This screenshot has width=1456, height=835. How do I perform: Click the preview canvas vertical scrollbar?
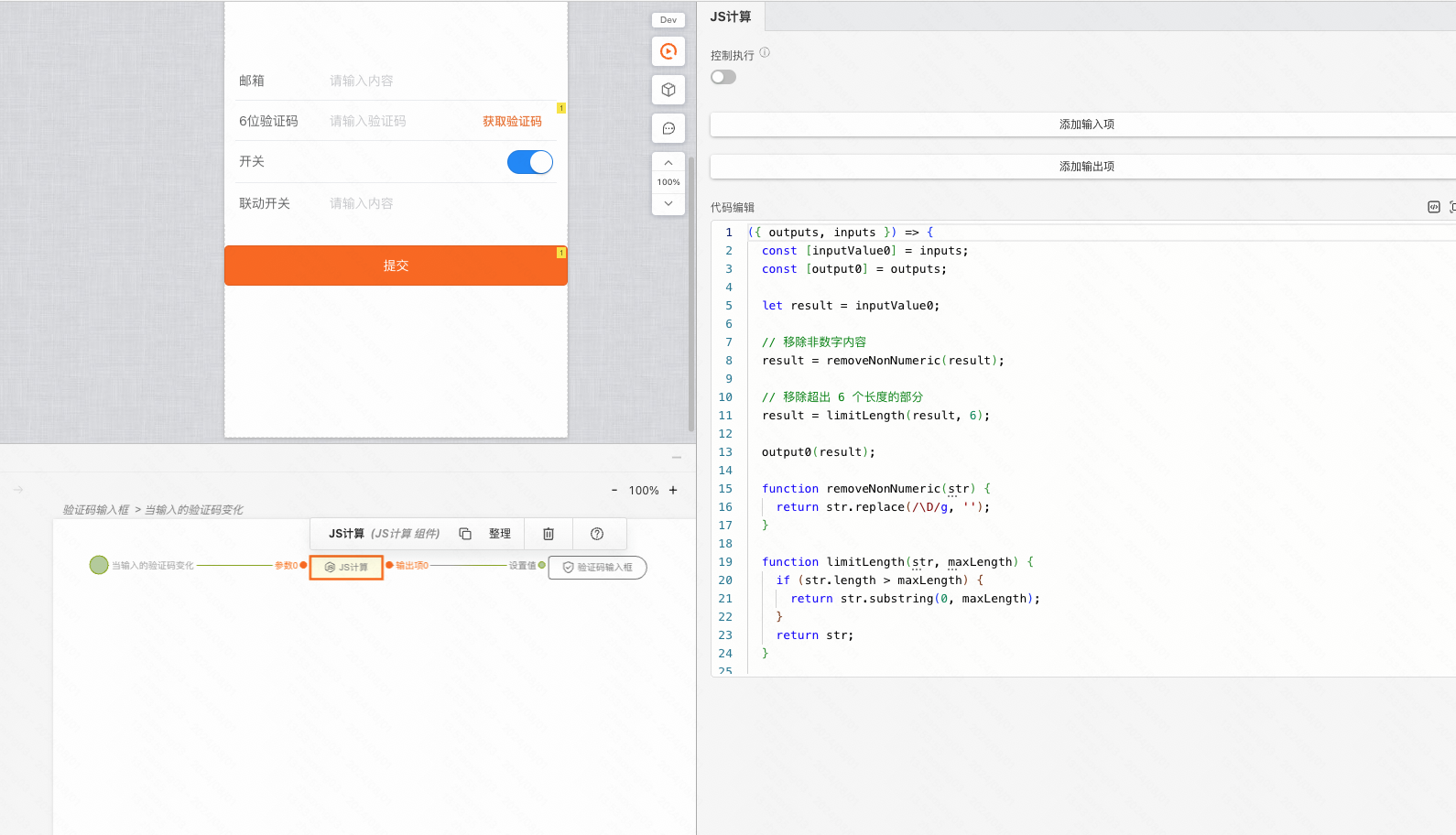tap(691, 293)
